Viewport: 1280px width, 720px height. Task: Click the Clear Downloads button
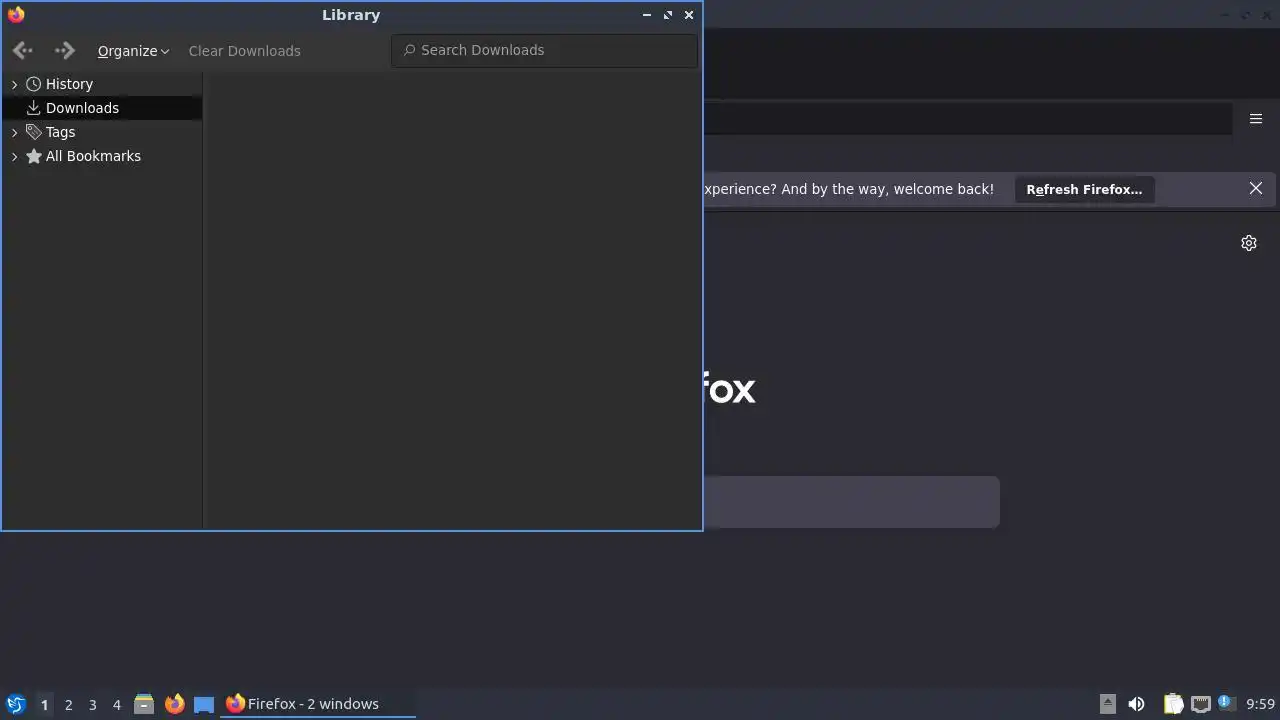(x=244, y=50)
